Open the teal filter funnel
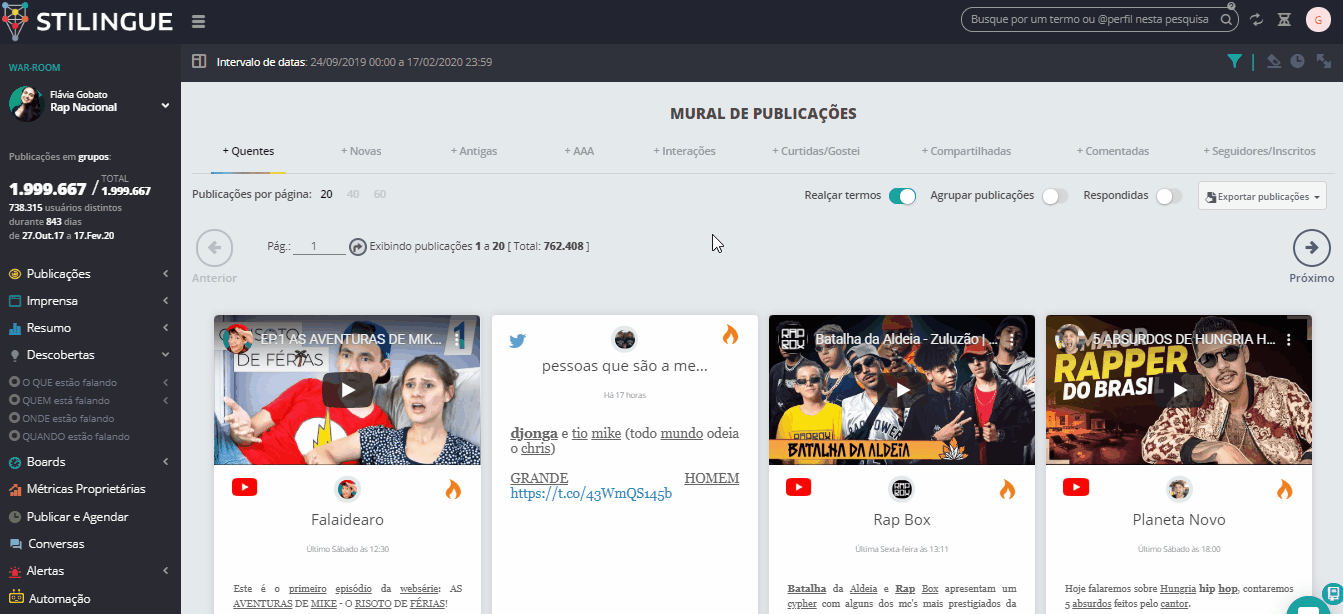The image size is (1343, 614). tap(1235, 62)
